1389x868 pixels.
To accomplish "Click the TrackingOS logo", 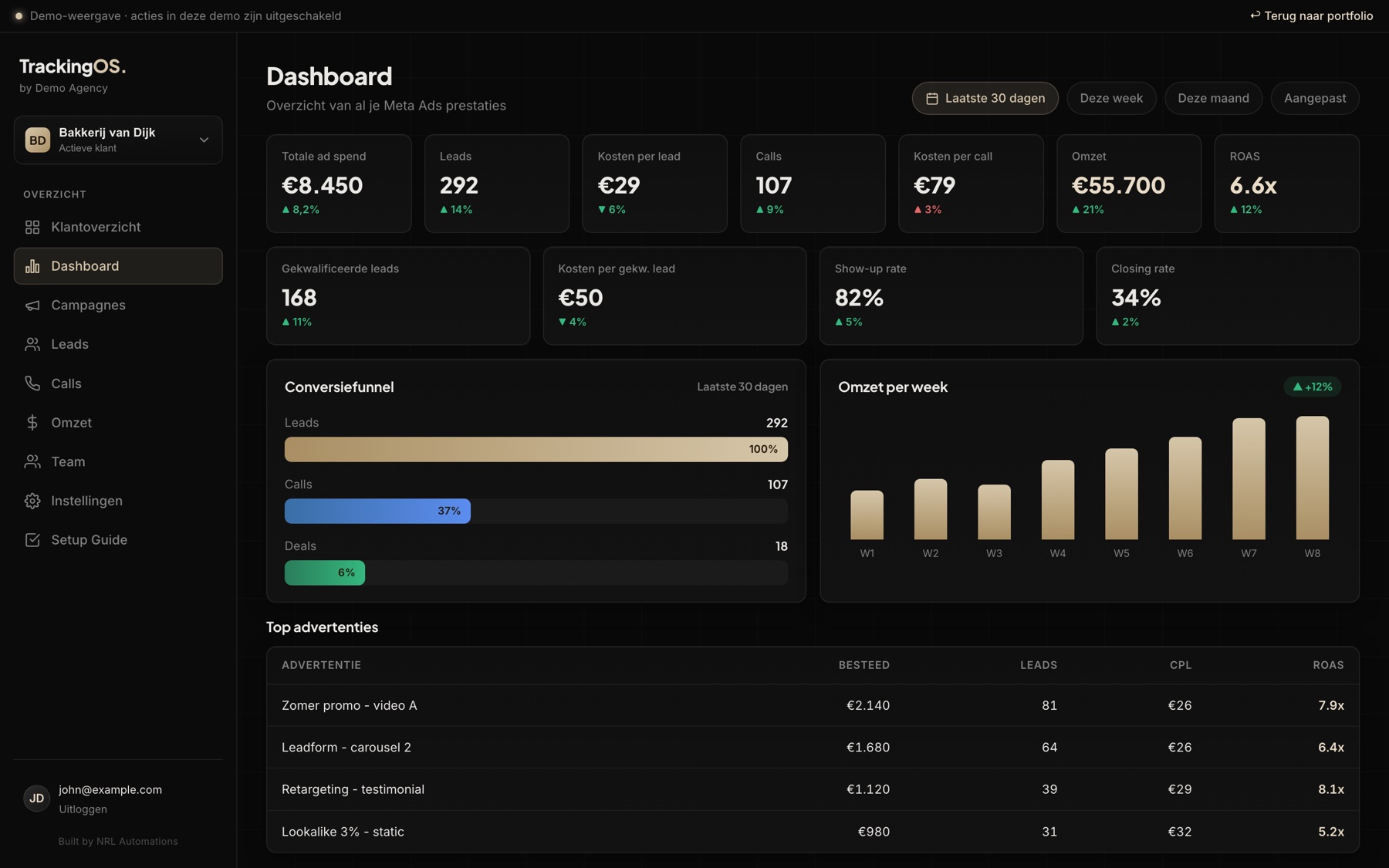I will coord(73,66).
